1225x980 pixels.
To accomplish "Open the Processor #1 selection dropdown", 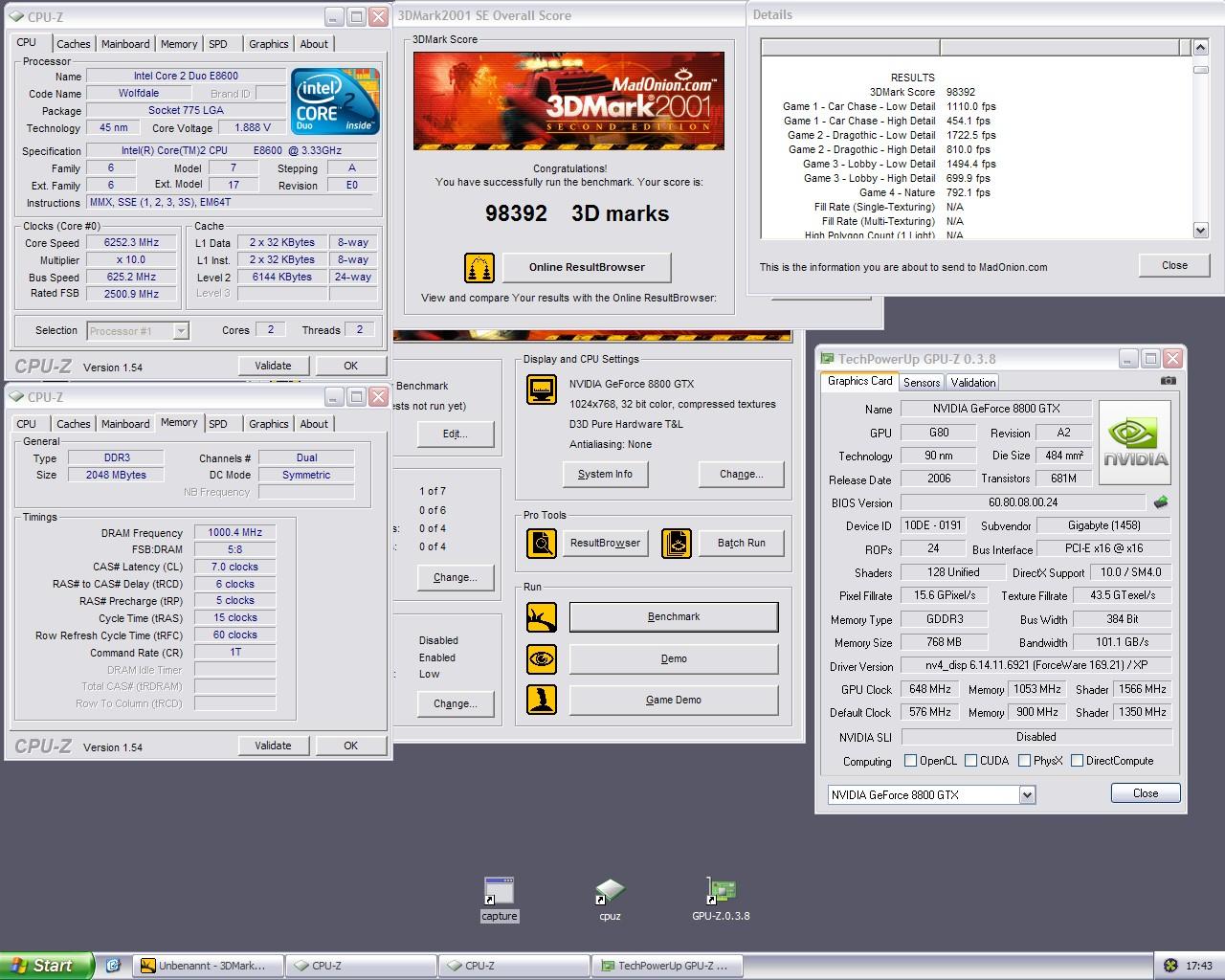I will point(181,330).
